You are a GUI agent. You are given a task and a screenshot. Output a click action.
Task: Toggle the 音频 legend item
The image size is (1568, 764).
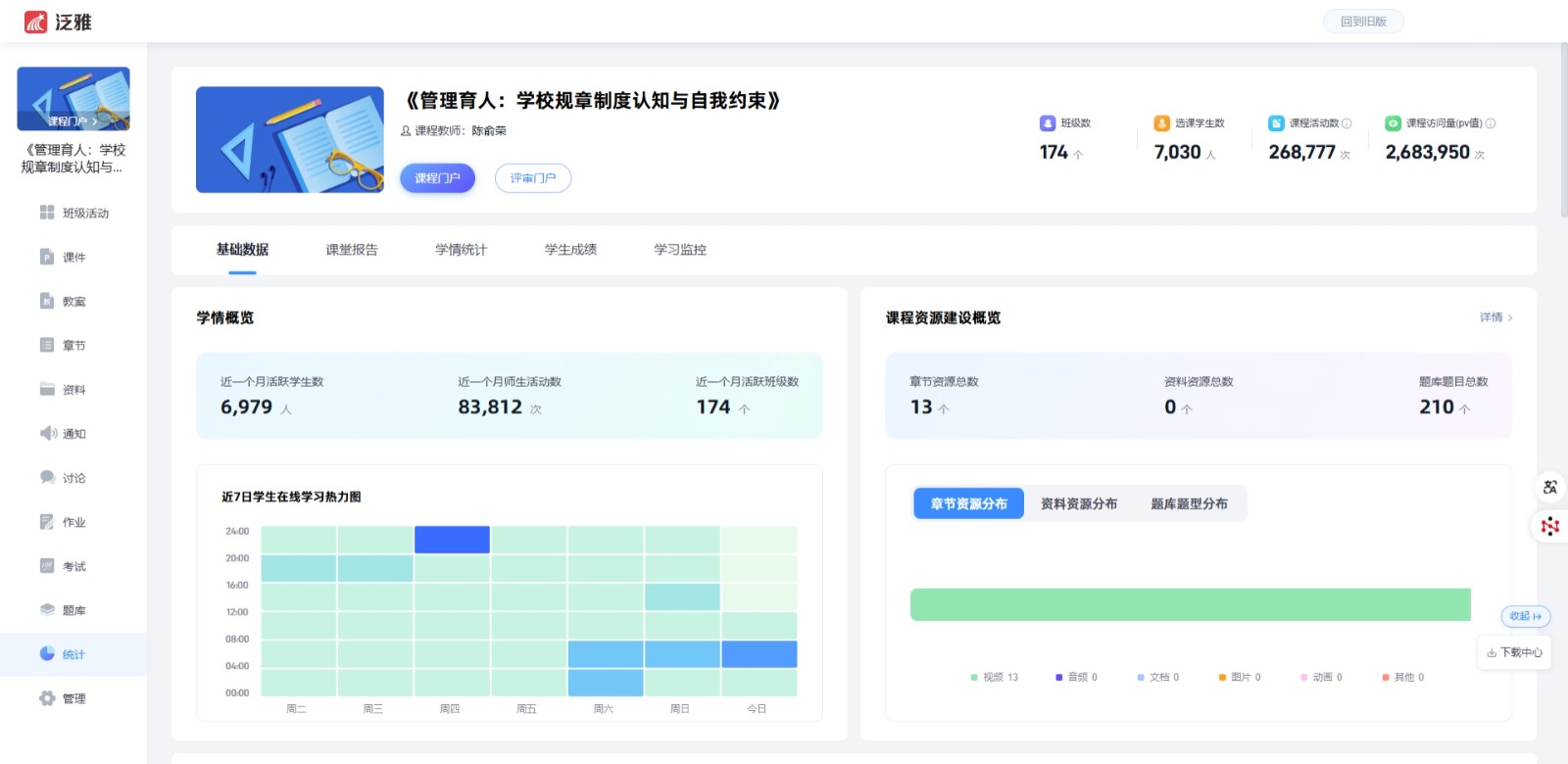(1076, 677)
